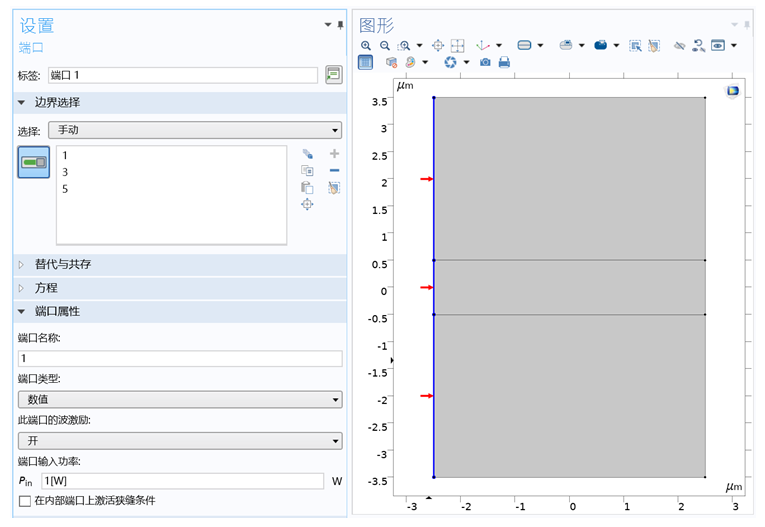The image size is (765, 527).
Task: Click the copy selection icon
Action: tap(307, 171)
